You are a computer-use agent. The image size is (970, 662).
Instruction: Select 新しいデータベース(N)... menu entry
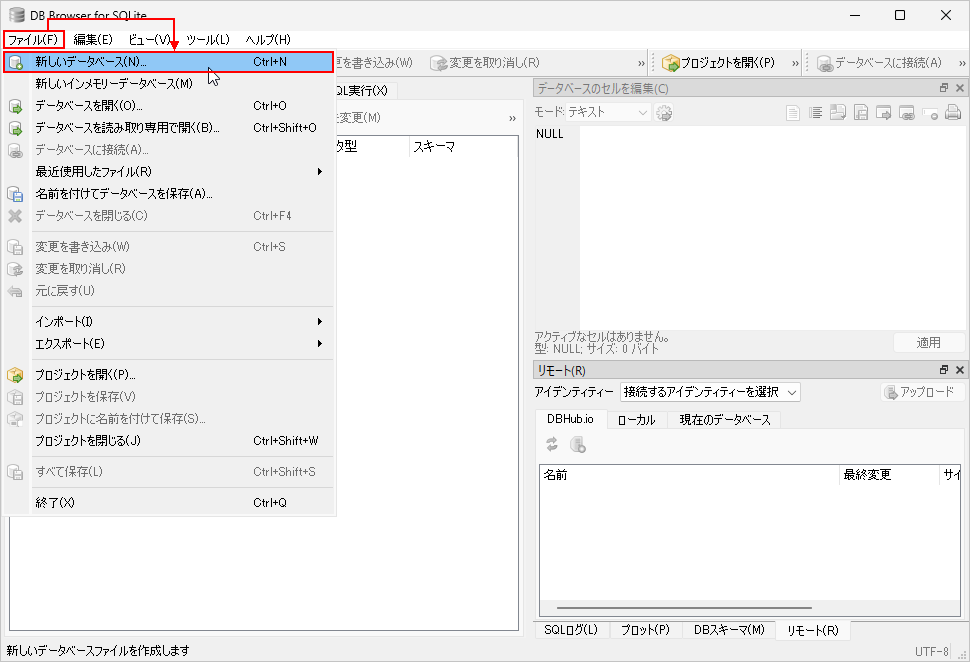point(168,62)
